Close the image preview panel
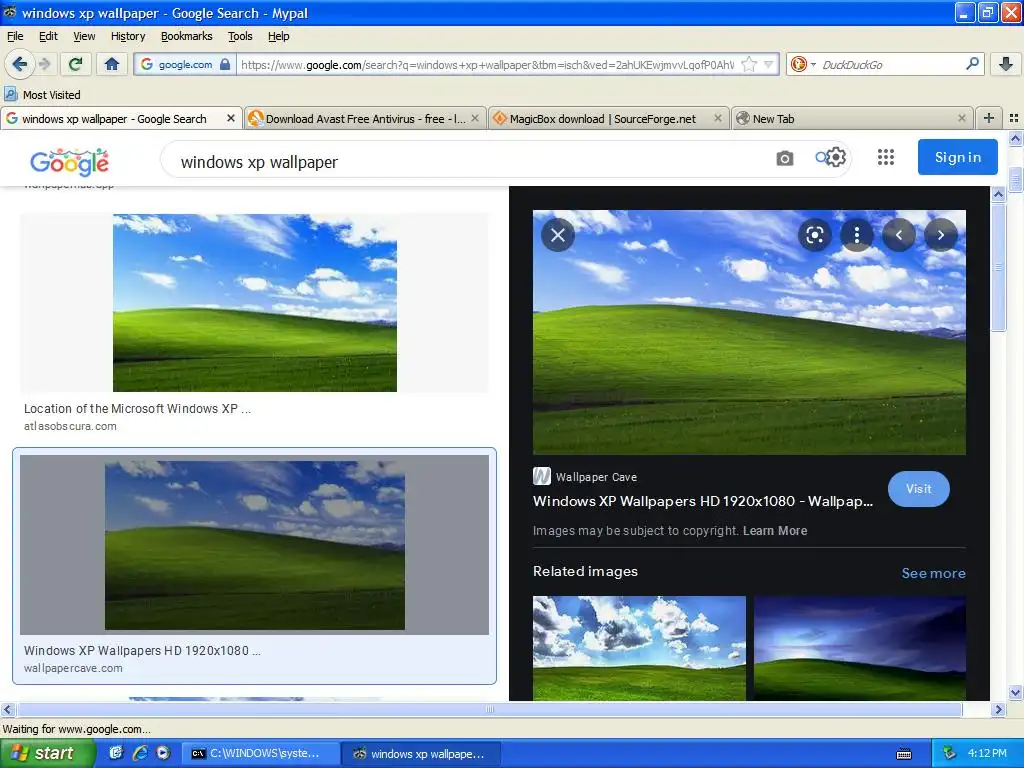1024x768 pixels. click(558, 234)
